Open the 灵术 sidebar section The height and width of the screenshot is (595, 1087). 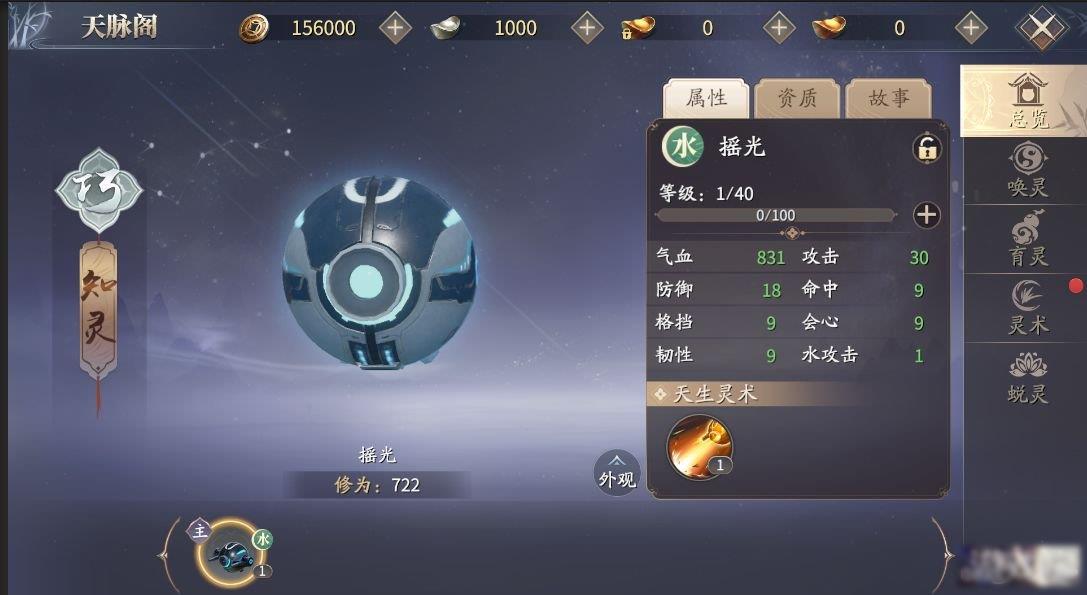(x=1027, y=307)
